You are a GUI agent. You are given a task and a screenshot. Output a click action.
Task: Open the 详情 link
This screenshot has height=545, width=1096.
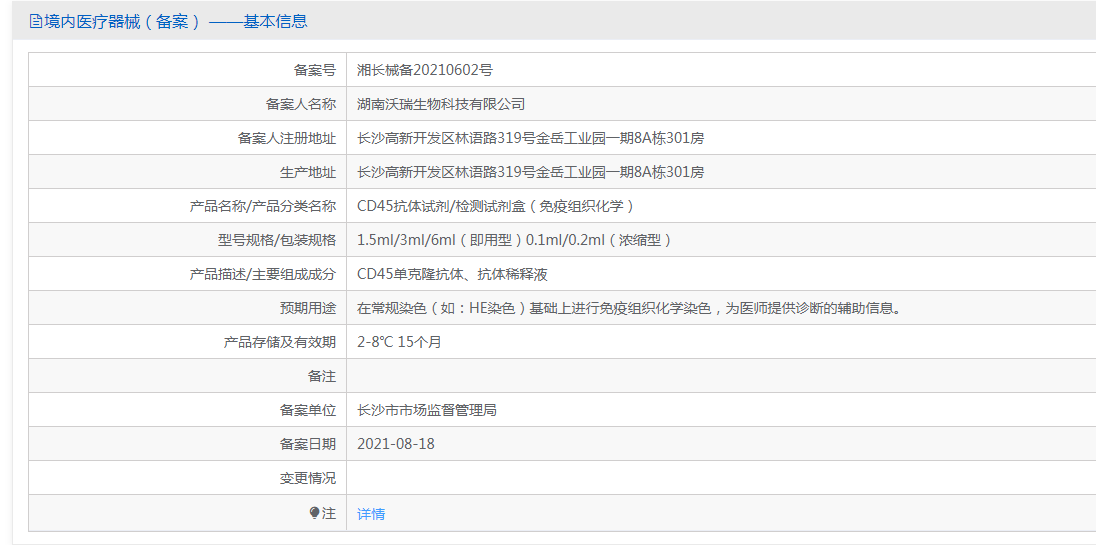371,514
